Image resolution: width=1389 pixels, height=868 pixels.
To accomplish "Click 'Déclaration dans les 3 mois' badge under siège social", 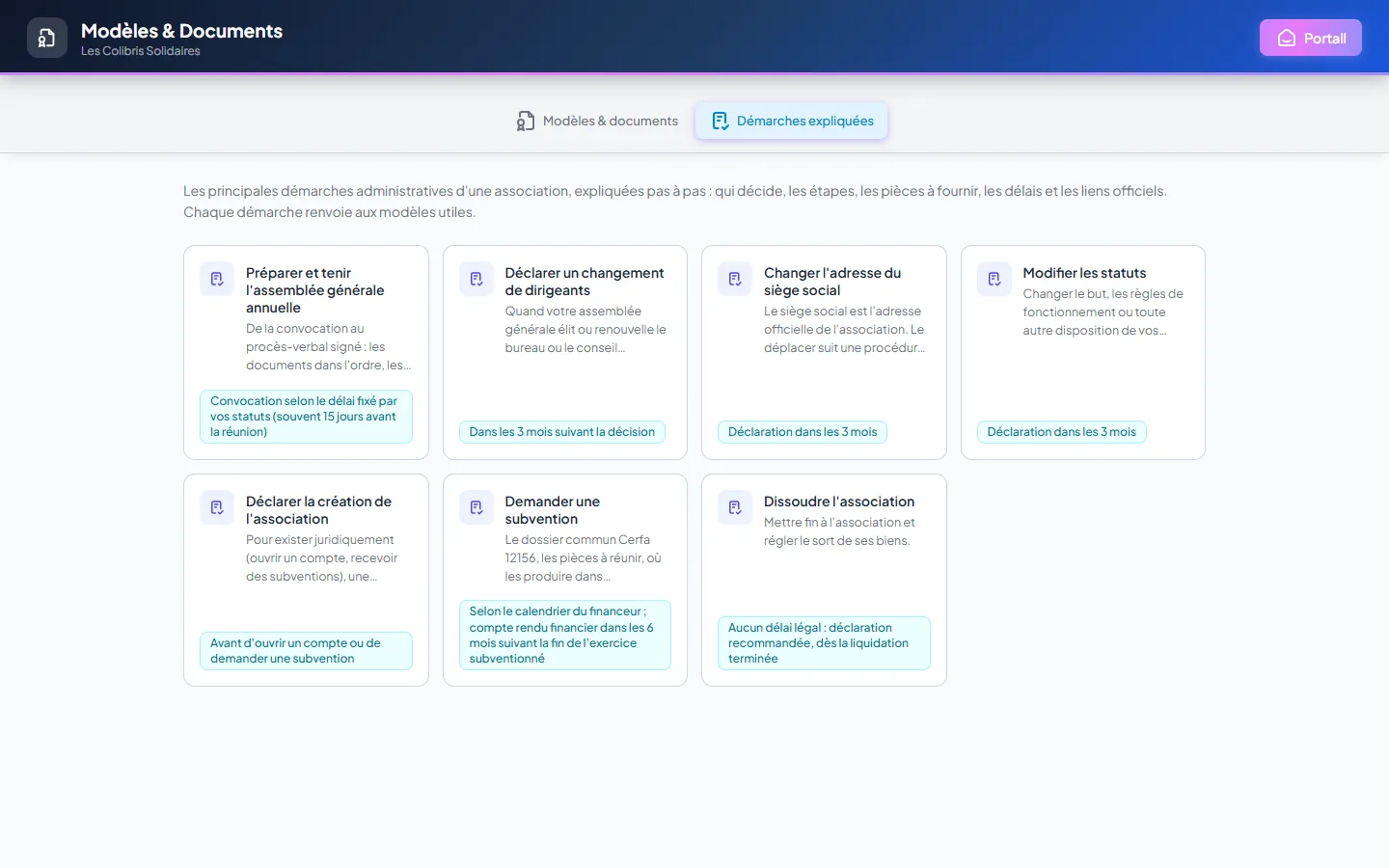I will click(x=803, y=432).
